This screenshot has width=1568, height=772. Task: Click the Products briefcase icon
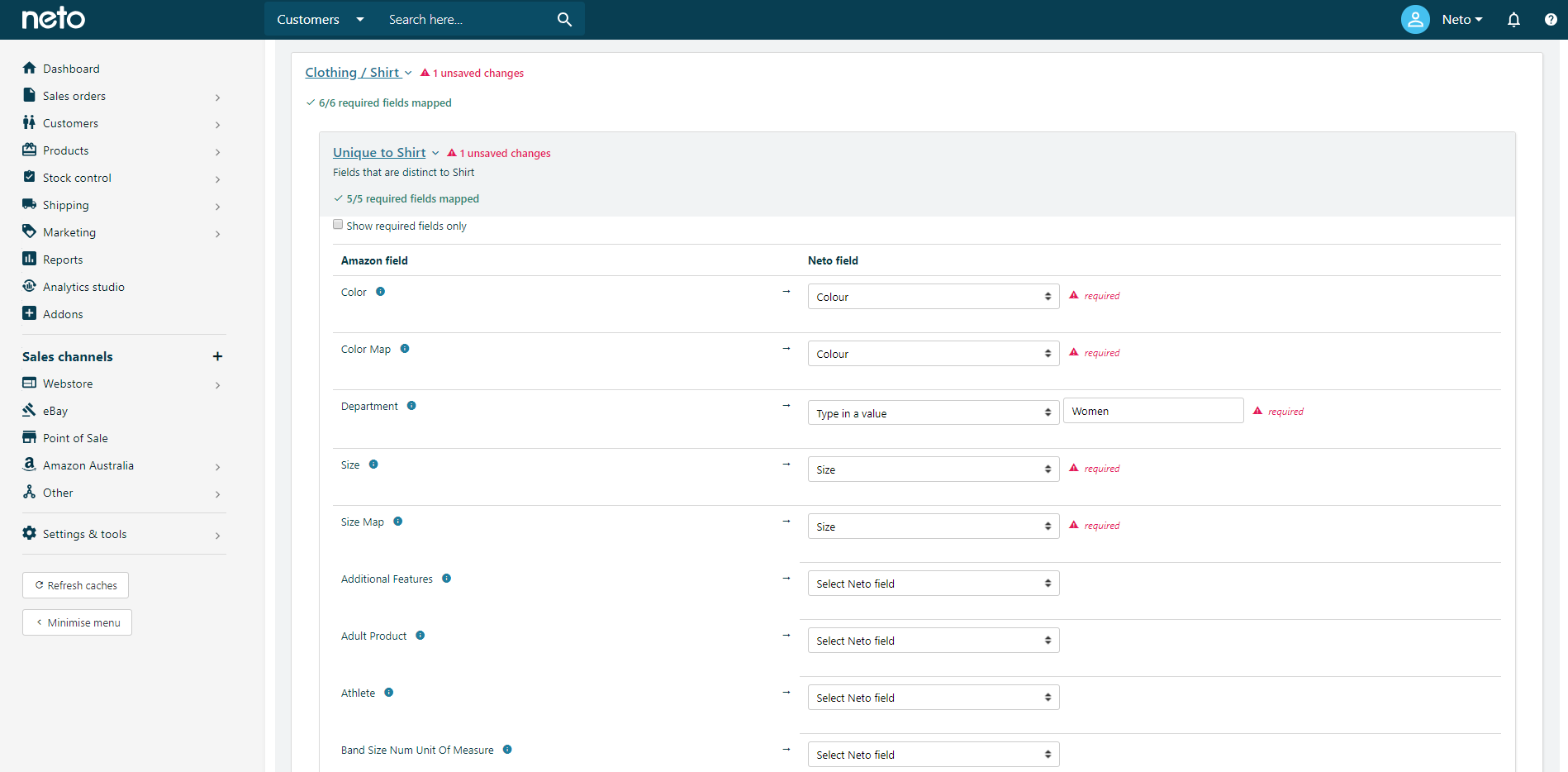tap(30, 150)
